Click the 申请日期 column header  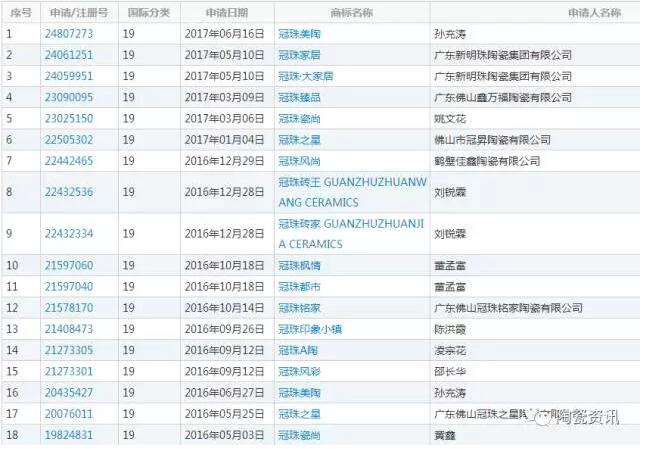pos(227,13)
